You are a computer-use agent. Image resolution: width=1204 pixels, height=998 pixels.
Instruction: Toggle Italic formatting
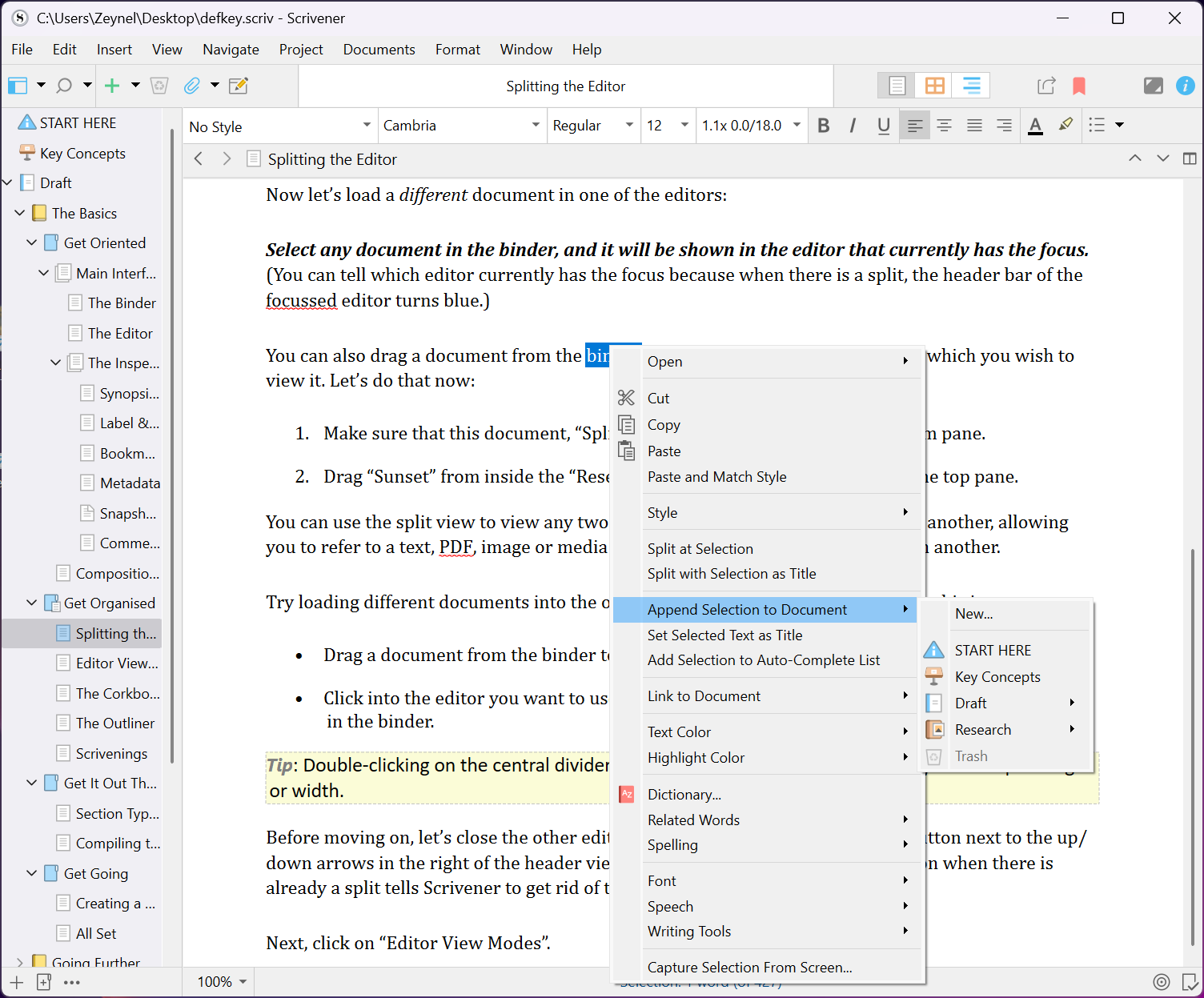[853, 126]
